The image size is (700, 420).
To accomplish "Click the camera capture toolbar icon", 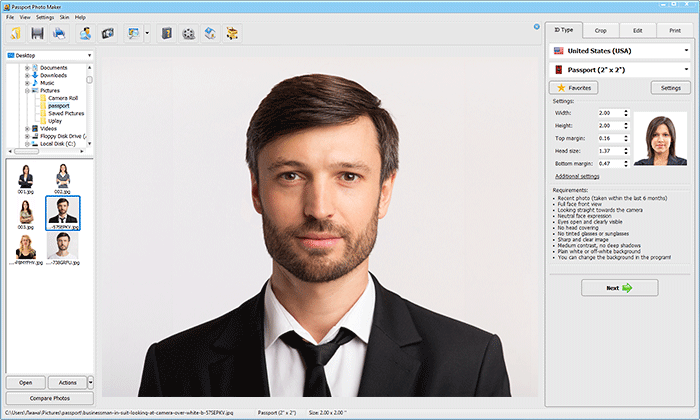I will [108, 34].
